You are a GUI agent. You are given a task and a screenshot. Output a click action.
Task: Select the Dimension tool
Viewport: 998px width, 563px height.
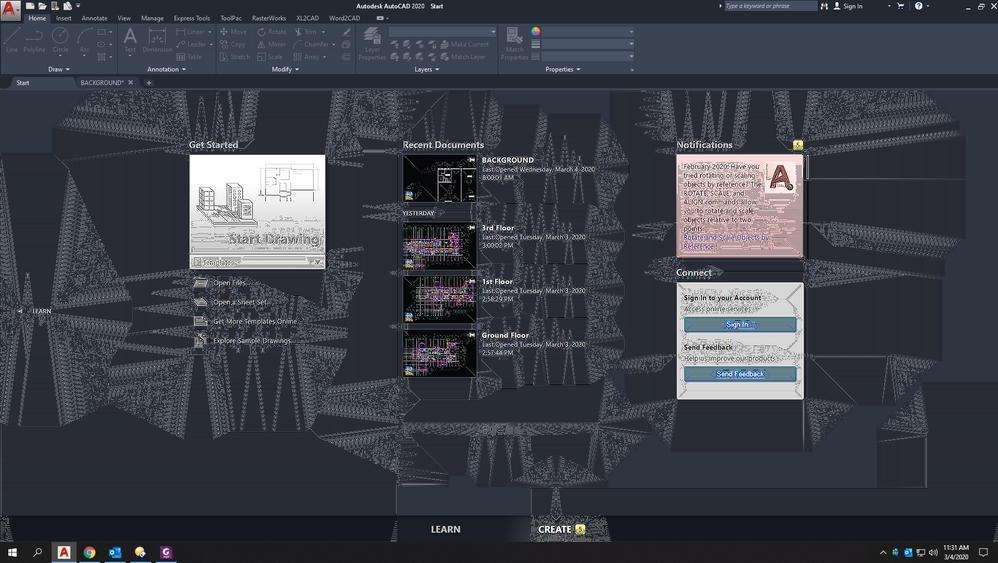pos(157,41)
